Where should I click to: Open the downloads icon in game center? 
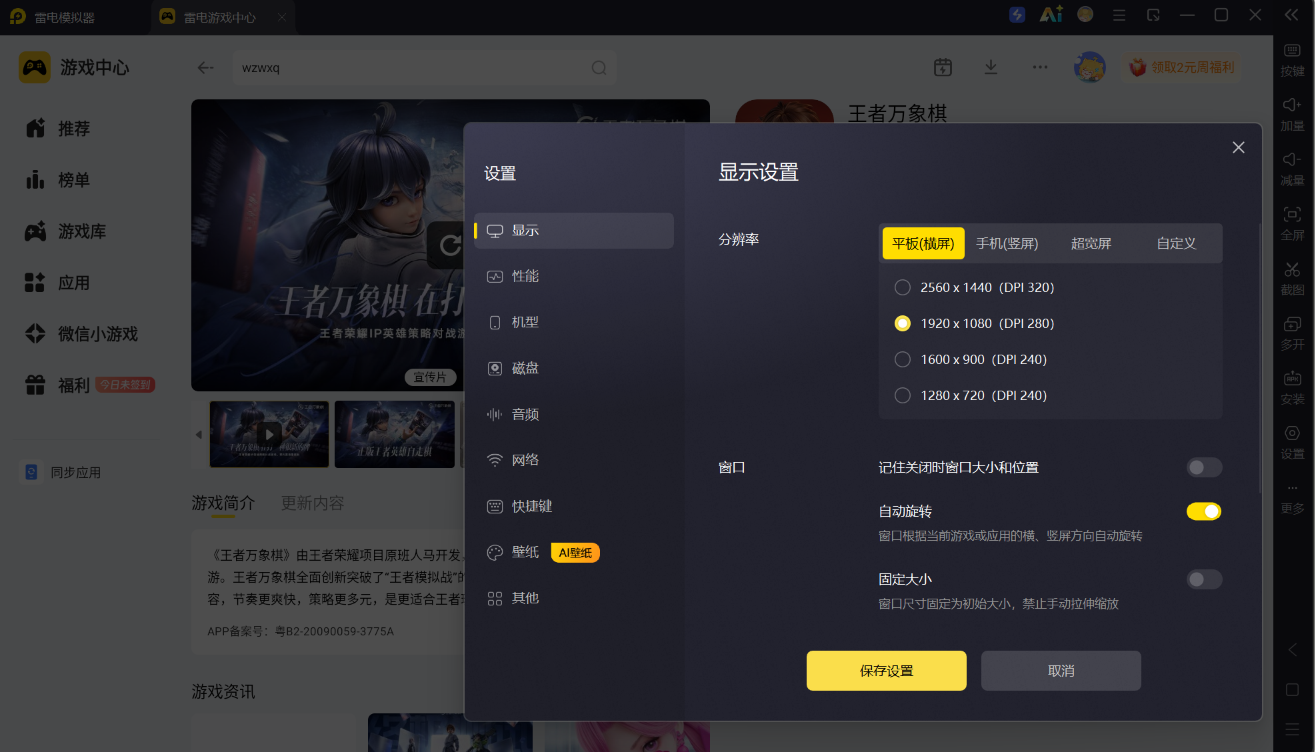point(991,67)
